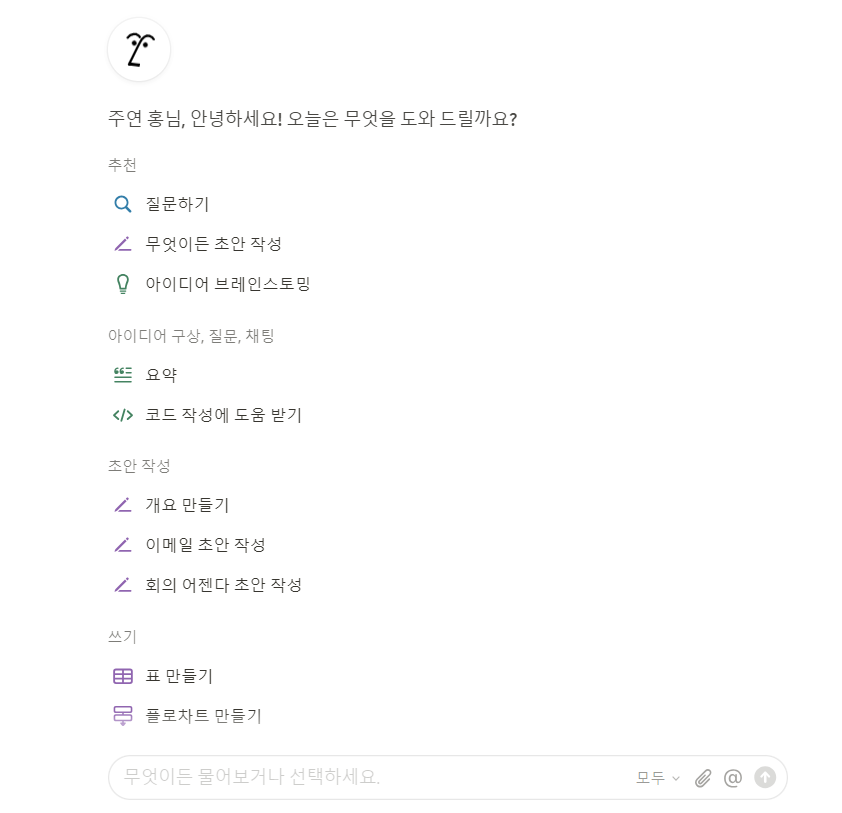This screenshot has width=842, height=813.
Task: Click the AI Companion avatar at the top
Action: [x=138, y=49]
